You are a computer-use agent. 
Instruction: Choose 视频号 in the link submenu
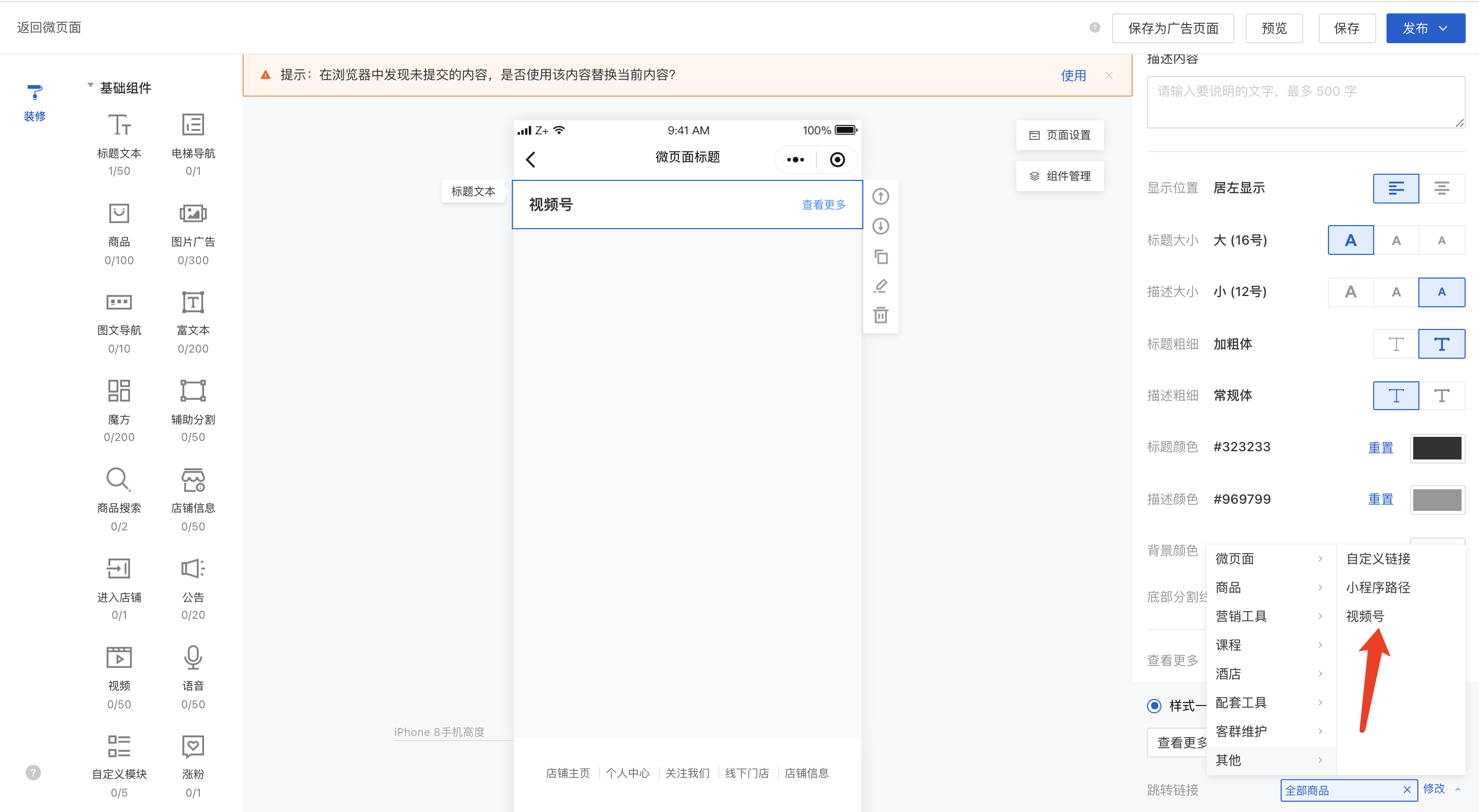(1365, 616)
